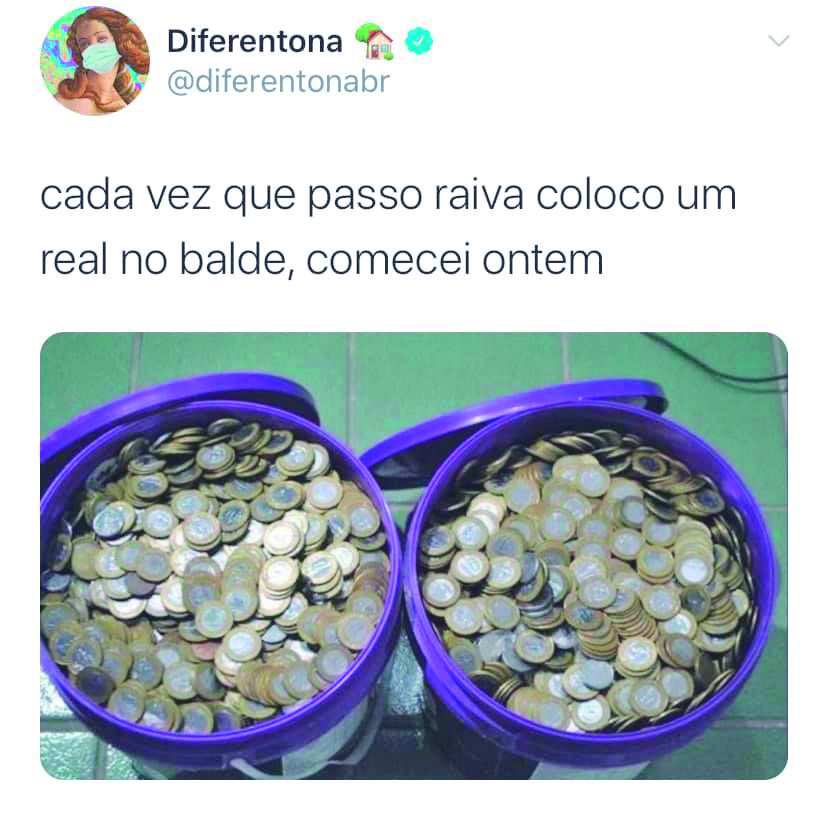Open the Diferentona profile avatar
The image size is (828, 822).
(95, 61)
